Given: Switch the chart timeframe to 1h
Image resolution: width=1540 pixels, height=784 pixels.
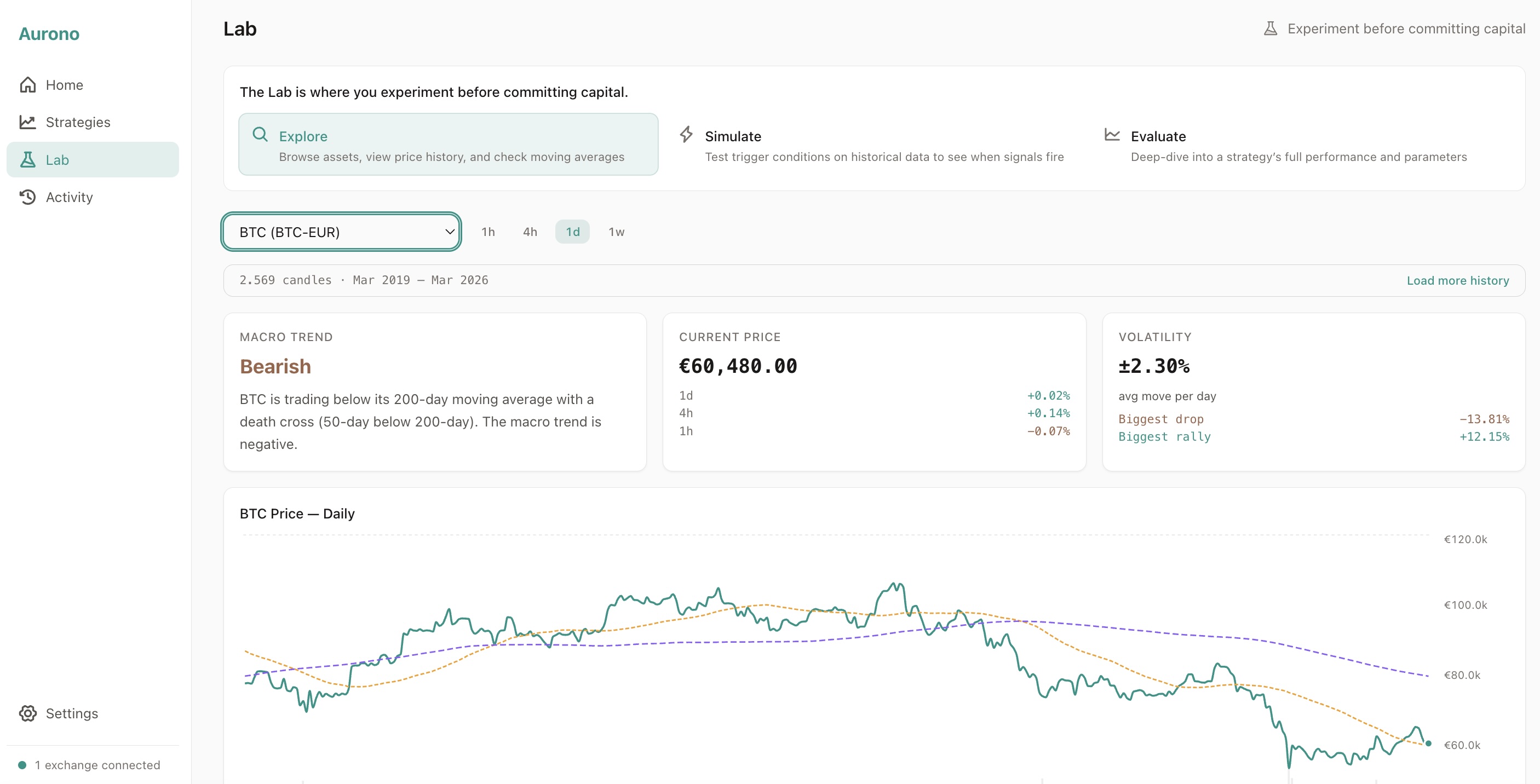Looking at the screenshot, I should pyautogui.click(x=488, y=232).
